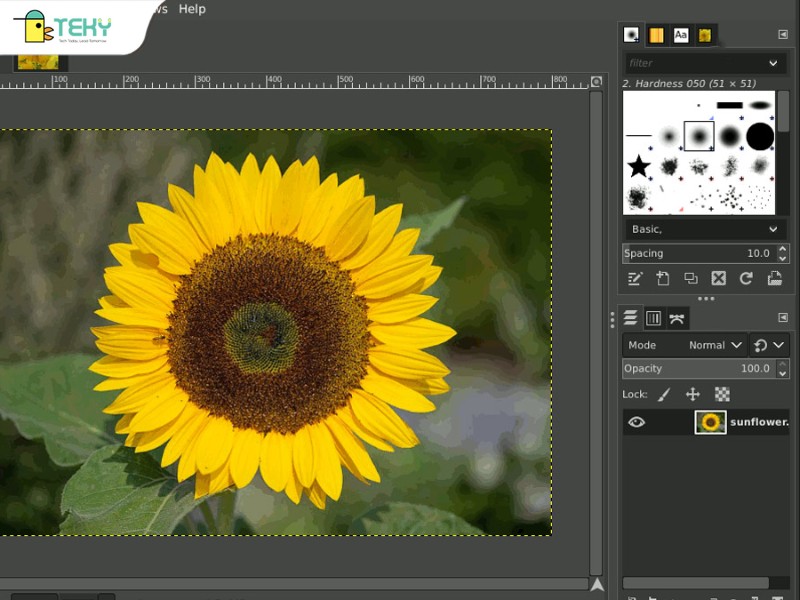Viewport: 800px width, 600px height.
Task: Click the layer Opacity slider
Action: (690, 369)
